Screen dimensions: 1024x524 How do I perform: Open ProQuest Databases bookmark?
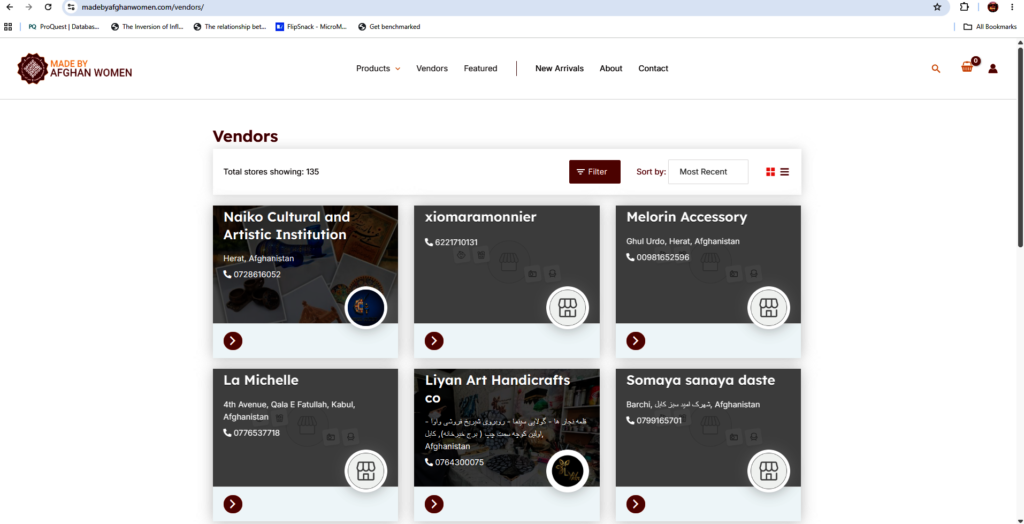coord(62,27)
